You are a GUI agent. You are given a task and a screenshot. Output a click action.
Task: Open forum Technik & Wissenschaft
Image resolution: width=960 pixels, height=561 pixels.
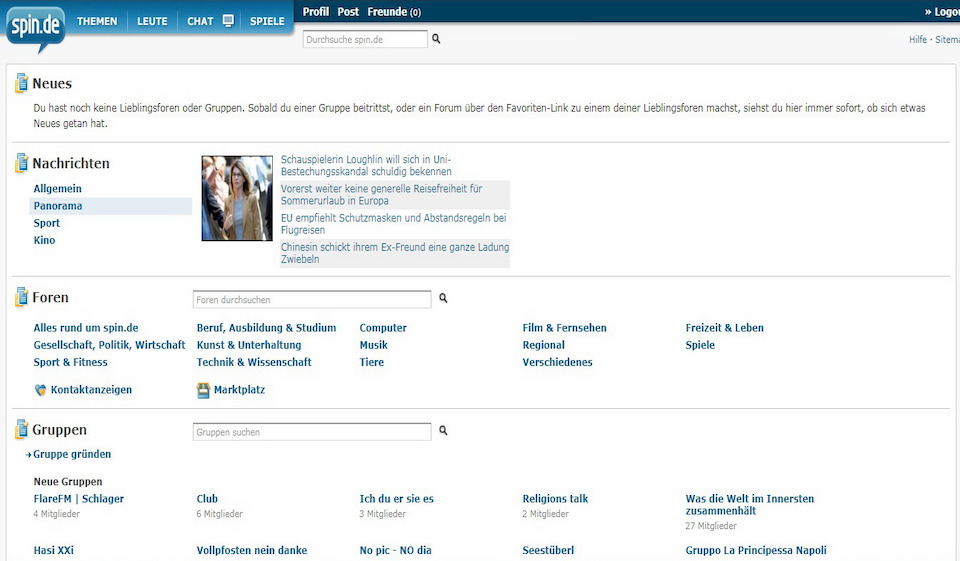(253, 362)
